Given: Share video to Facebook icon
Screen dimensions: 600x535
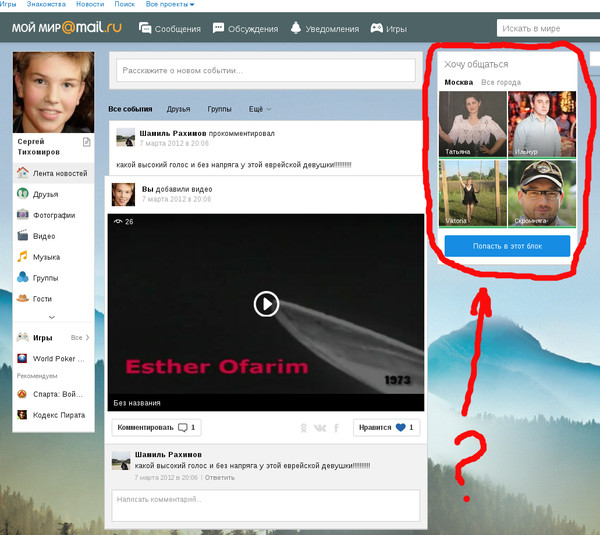Looking at the screenshot, I should coord(336,428).
